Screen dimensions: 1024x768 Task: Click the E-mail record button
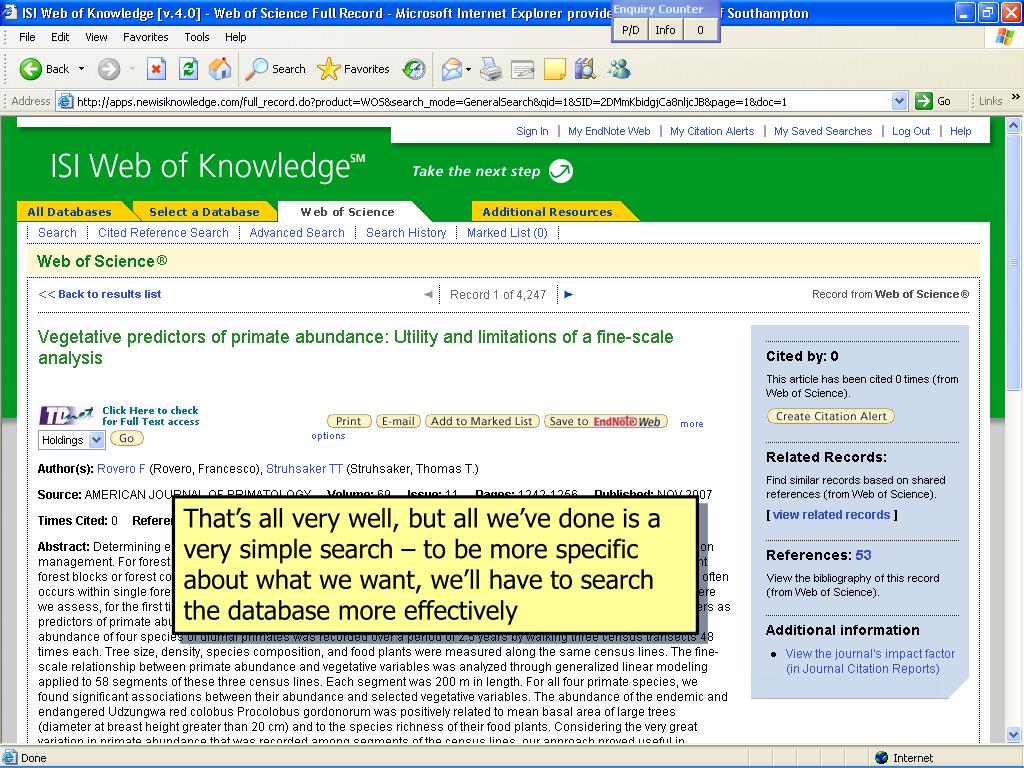pos(398,421)
